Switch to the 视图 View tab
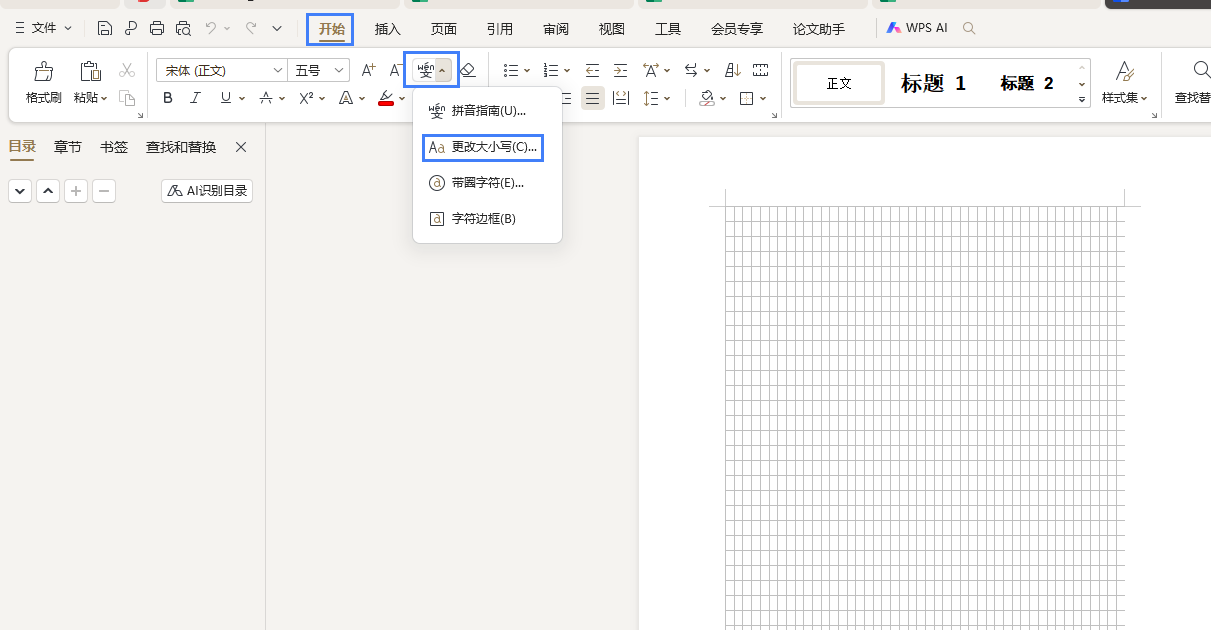This screenshot has height=630, width=1211. pos(612,29)
